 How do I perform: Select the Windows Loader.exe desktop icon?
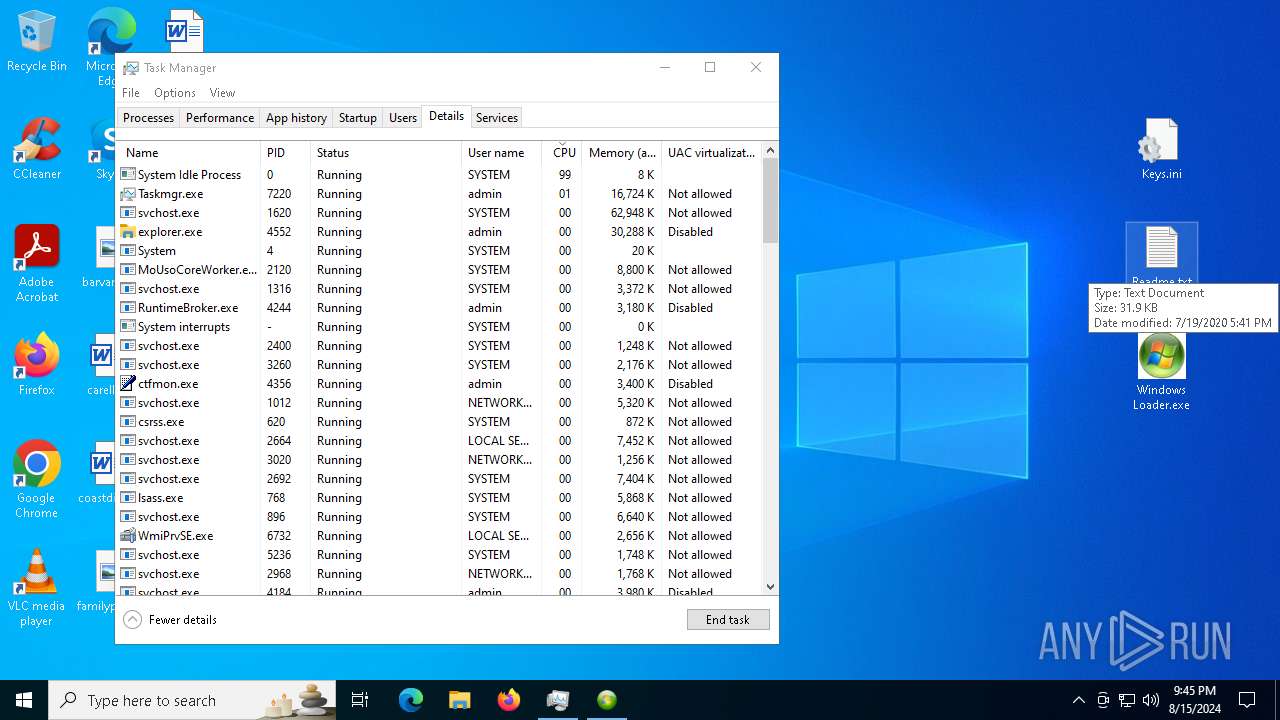pos(1161,371)
